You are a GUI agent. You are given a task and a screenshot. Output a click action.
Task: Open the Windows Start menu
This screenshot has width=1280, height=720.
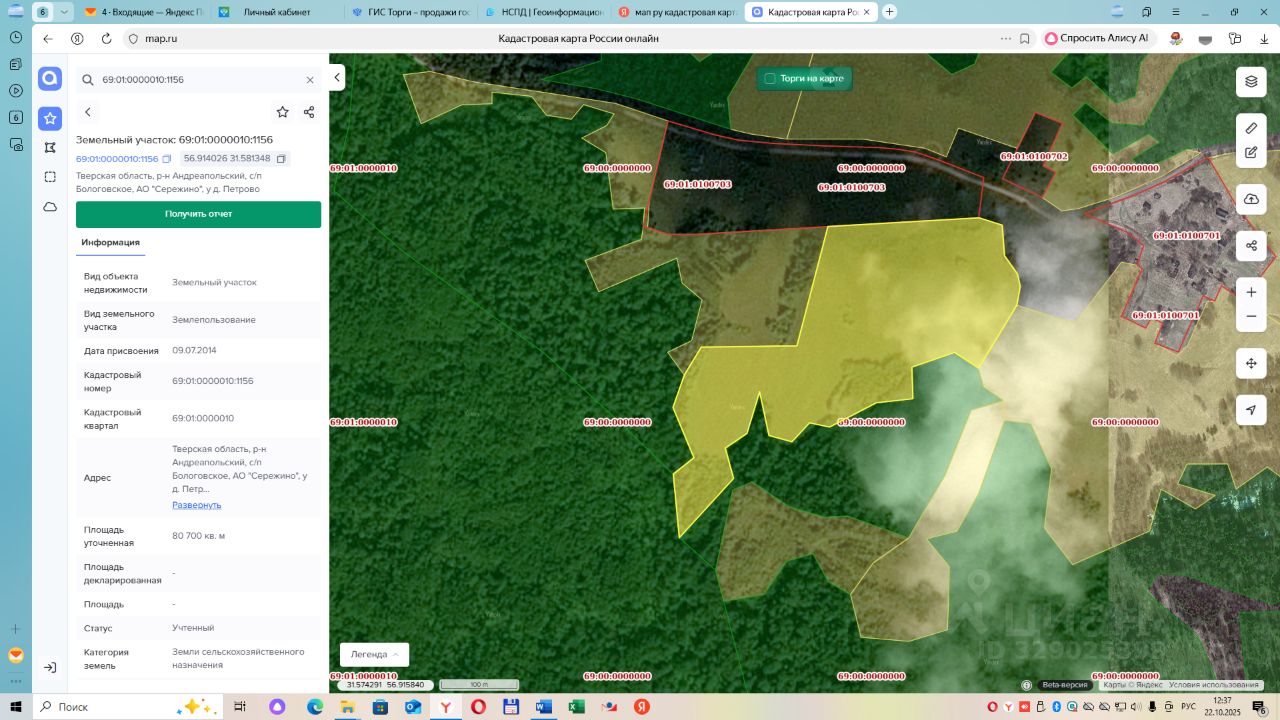(x=16, y=706)
